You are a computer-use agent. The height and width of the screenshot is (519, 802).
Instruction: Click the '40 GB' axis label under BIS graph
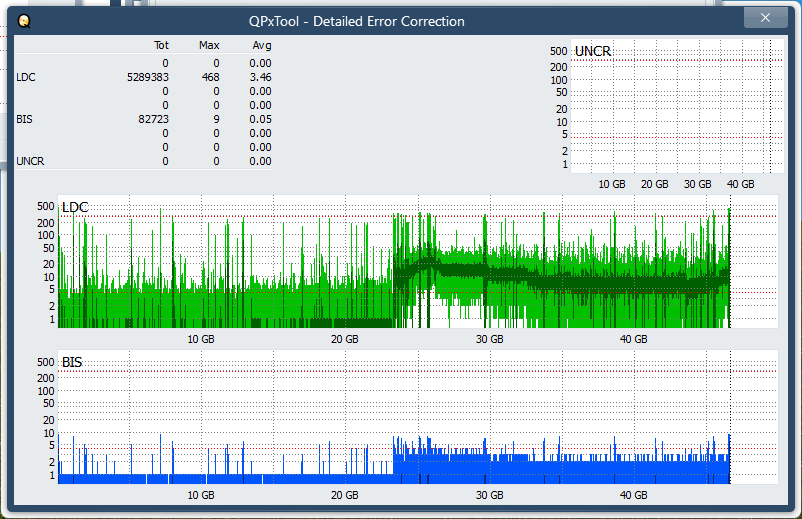pyautogui.click(x=634, y=495)
